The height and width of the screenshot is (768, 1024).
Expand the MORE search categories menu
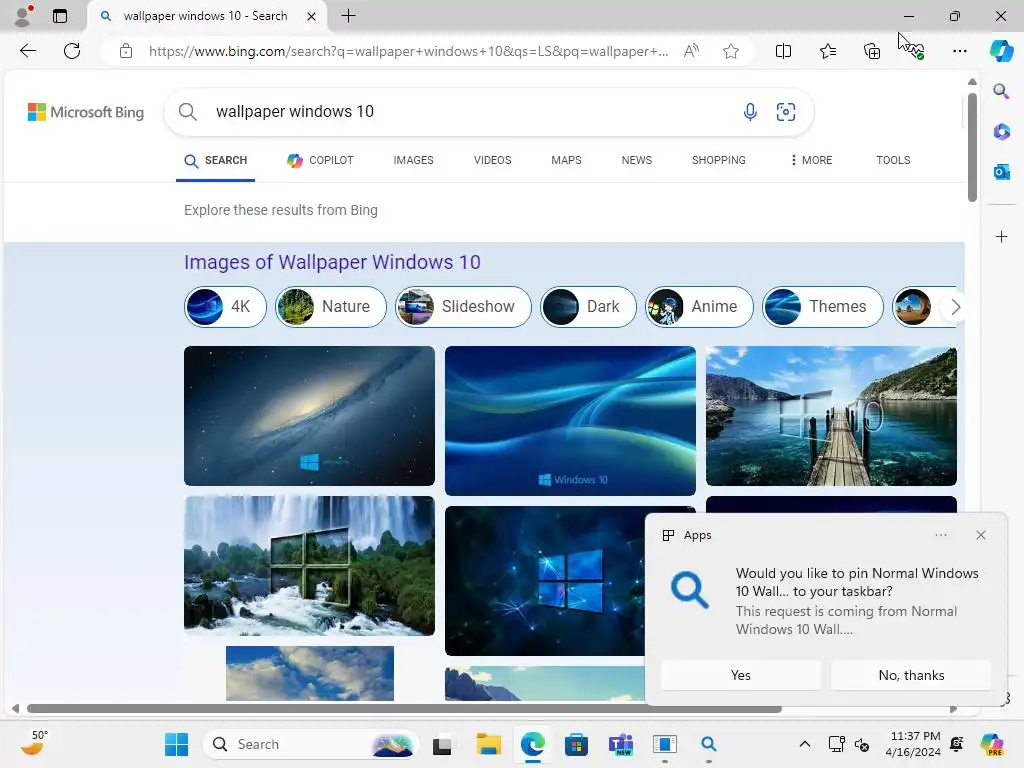pyautogui.click(x=811, y=161)
